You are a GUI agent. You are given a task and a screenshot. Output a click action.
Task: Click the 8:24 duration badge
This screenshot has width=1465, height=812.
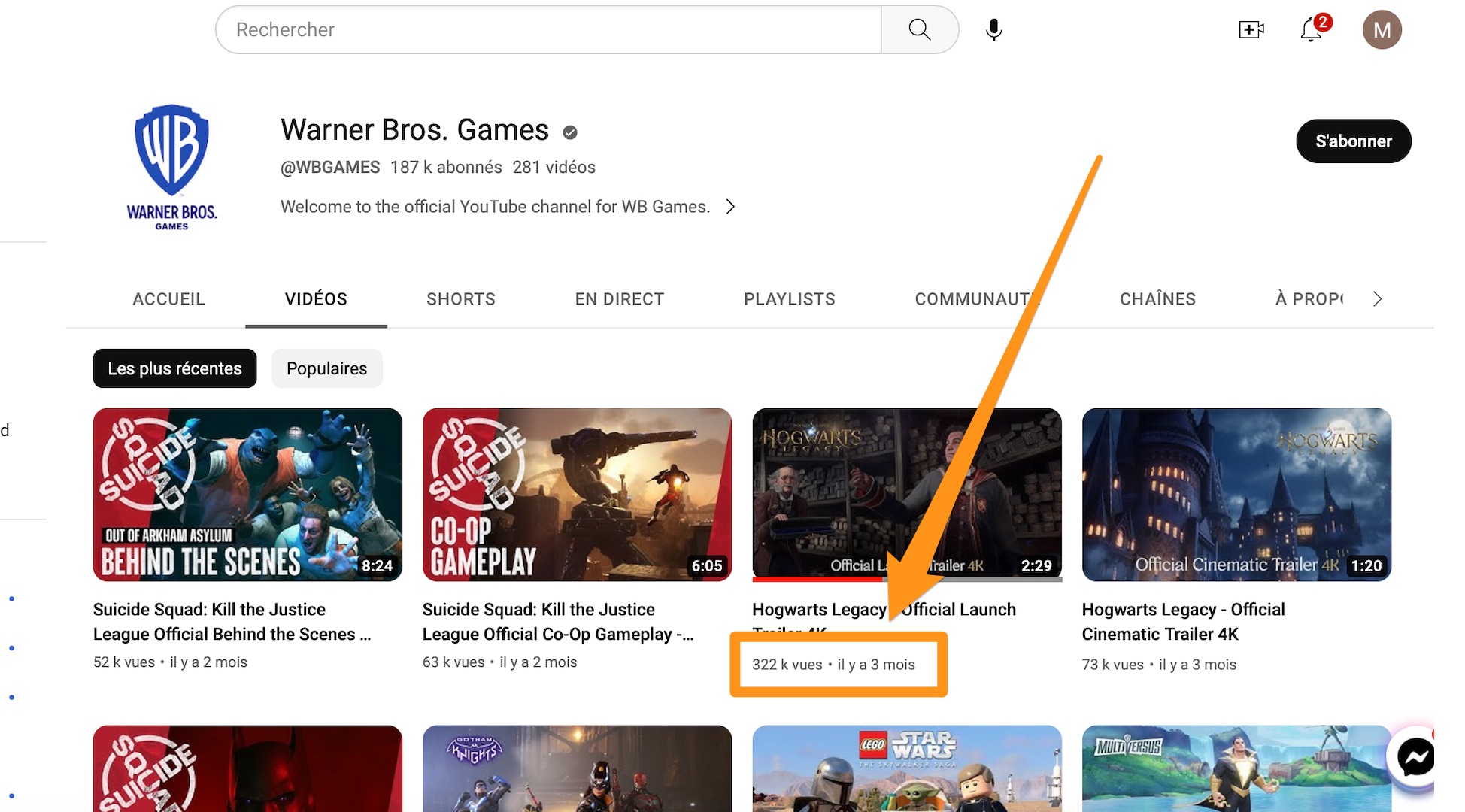point(377,566)
